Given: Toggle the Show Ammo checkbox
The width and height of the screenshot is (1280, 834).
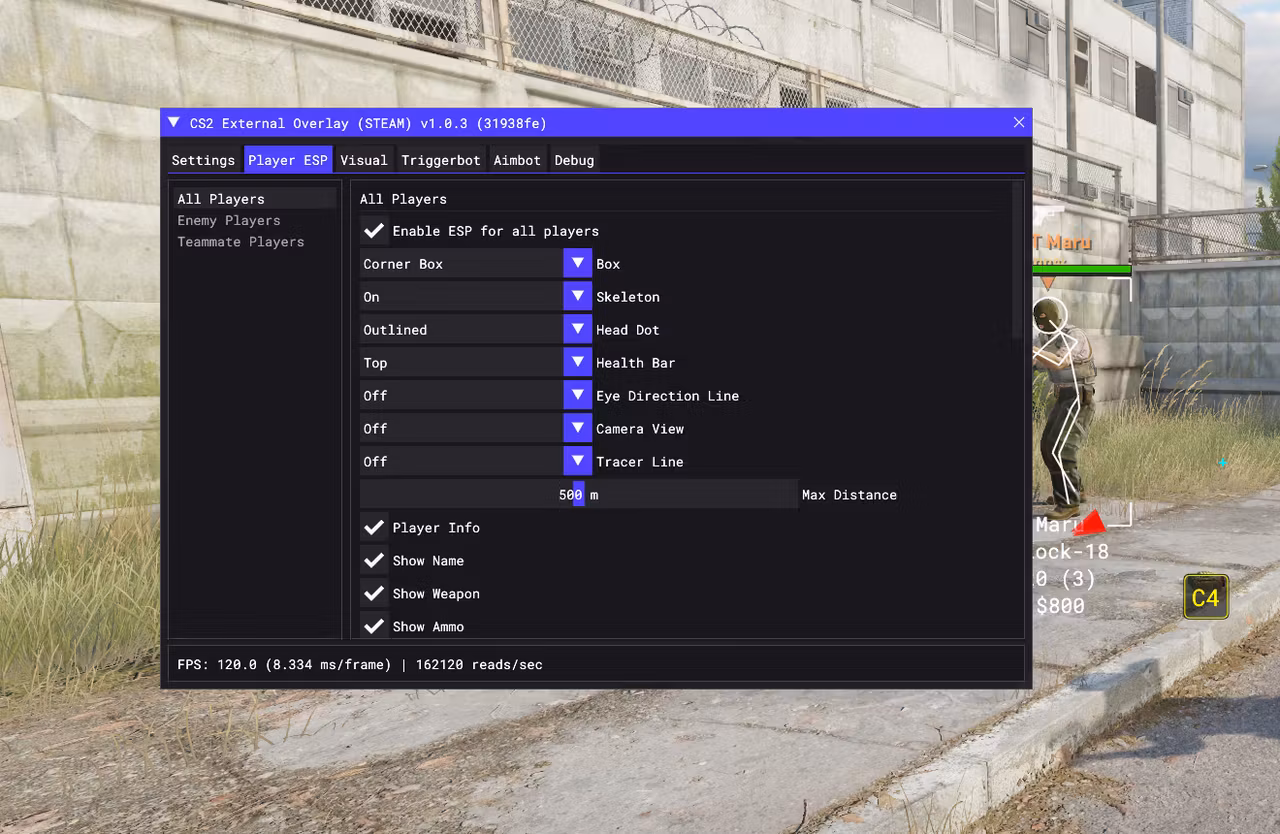Looking at the screenshot, I should click(374, 627).
